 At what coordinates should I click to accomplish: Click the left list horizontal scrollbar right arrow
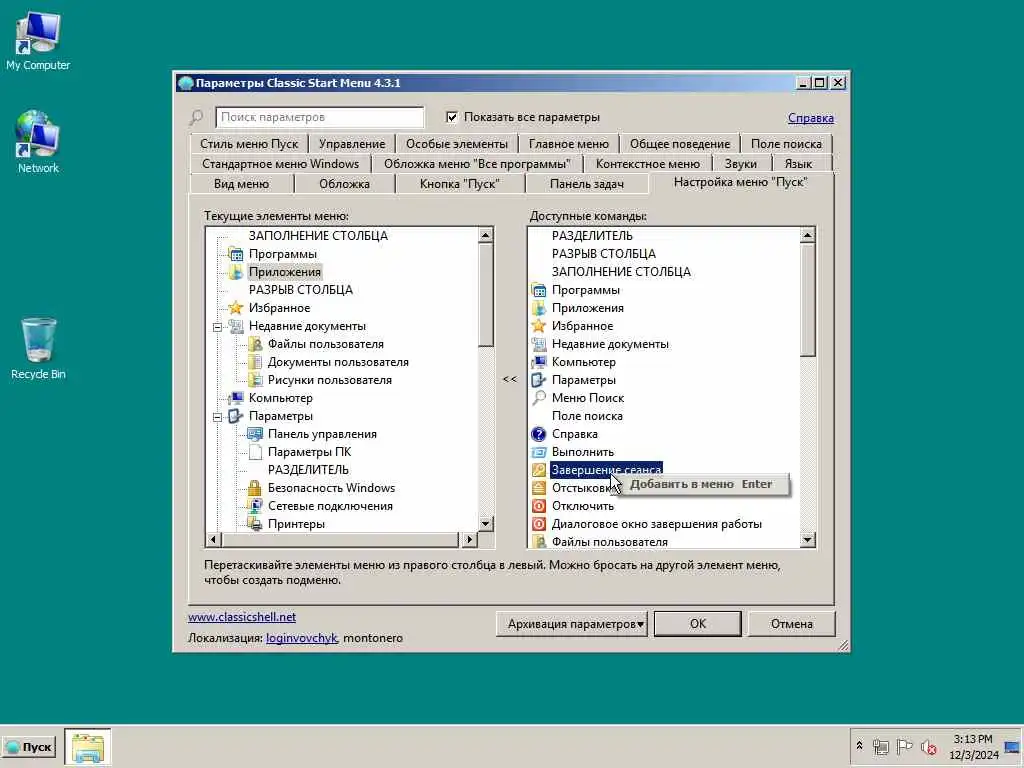469,540
